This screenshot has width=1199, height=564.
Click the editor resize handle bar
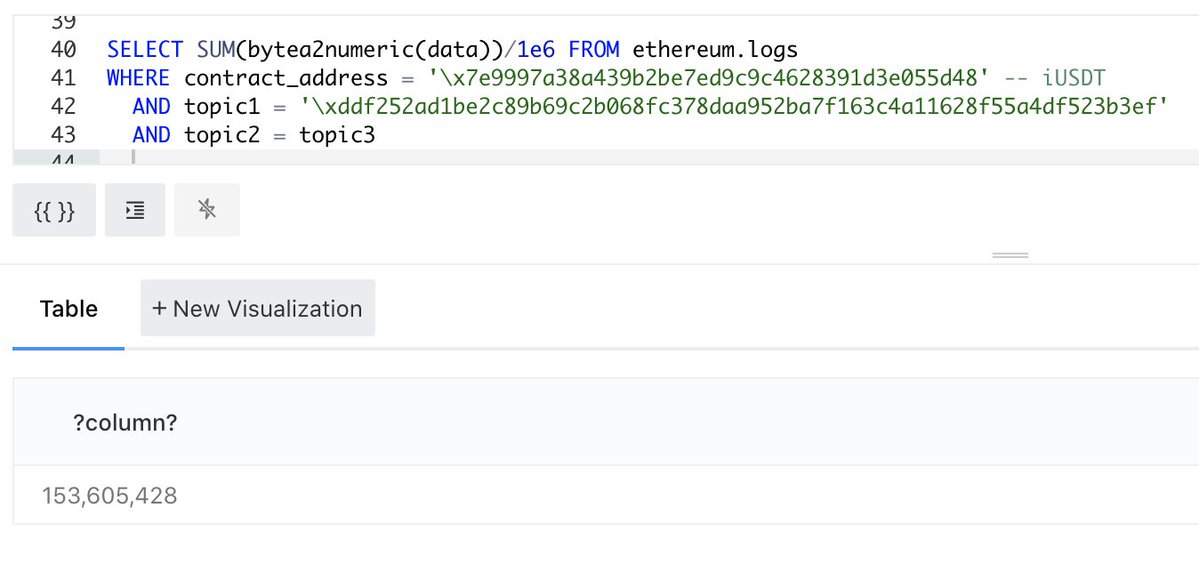click(x=1010, y=255)
